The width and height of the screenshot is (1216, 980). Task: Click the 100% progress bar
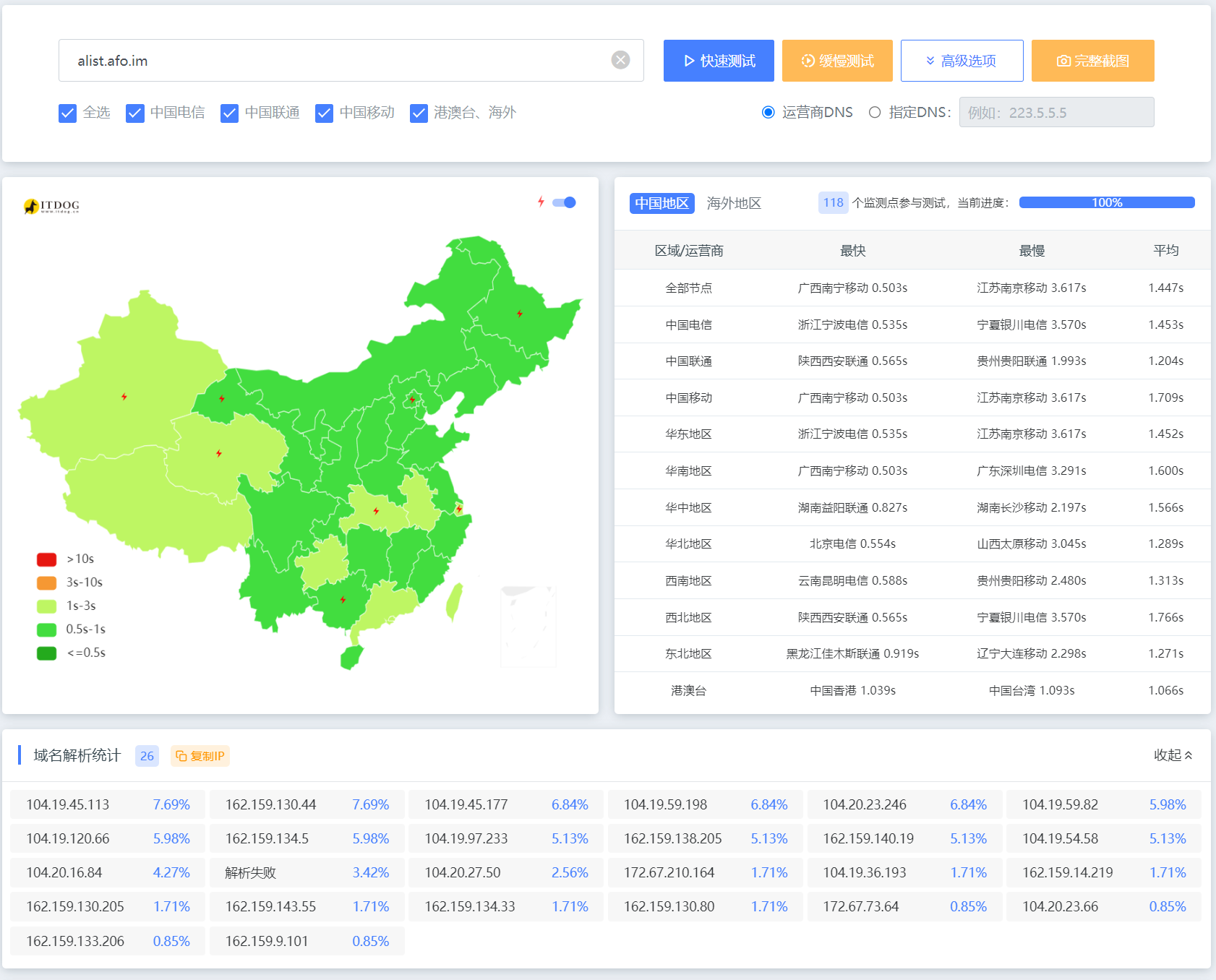point(1107,202)
